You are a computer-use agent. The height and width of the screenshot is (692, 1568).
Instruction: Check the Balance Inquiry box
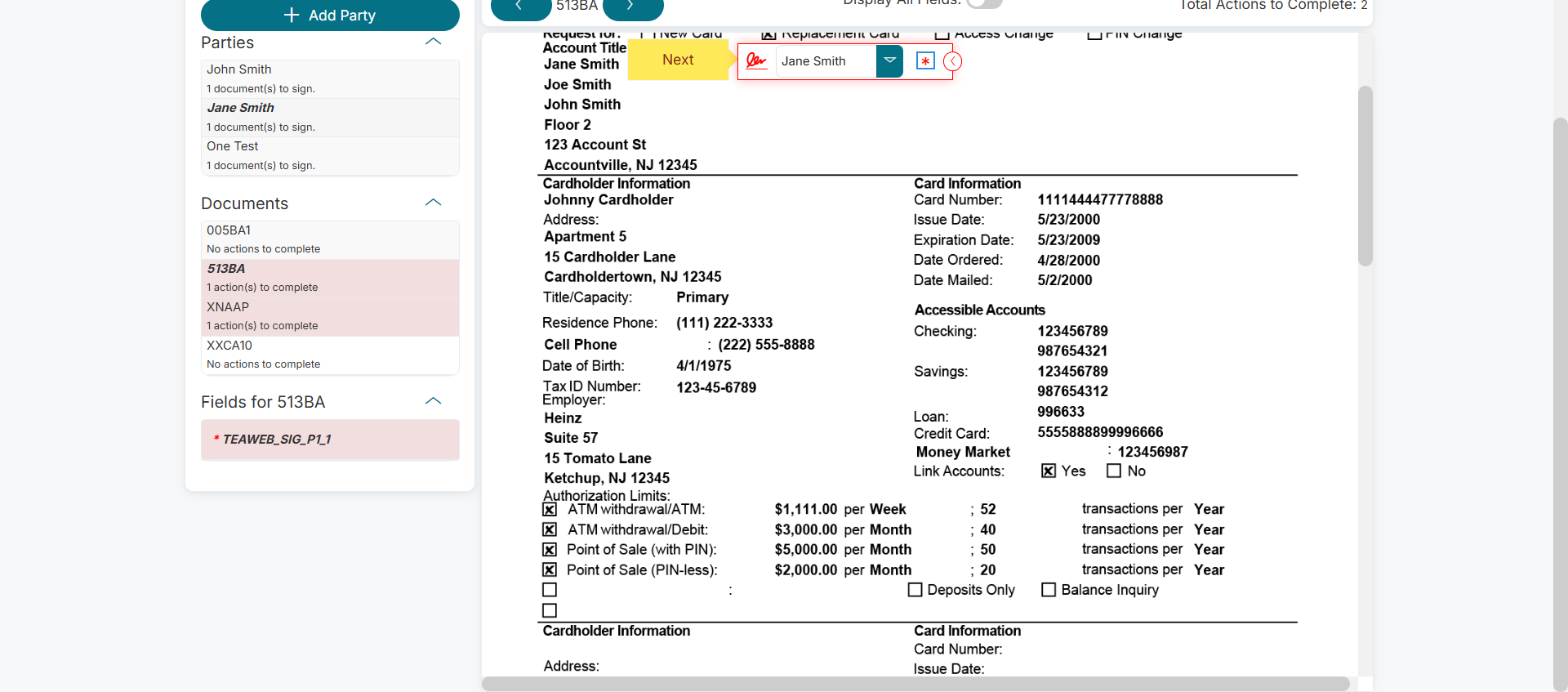(1049, 590)
